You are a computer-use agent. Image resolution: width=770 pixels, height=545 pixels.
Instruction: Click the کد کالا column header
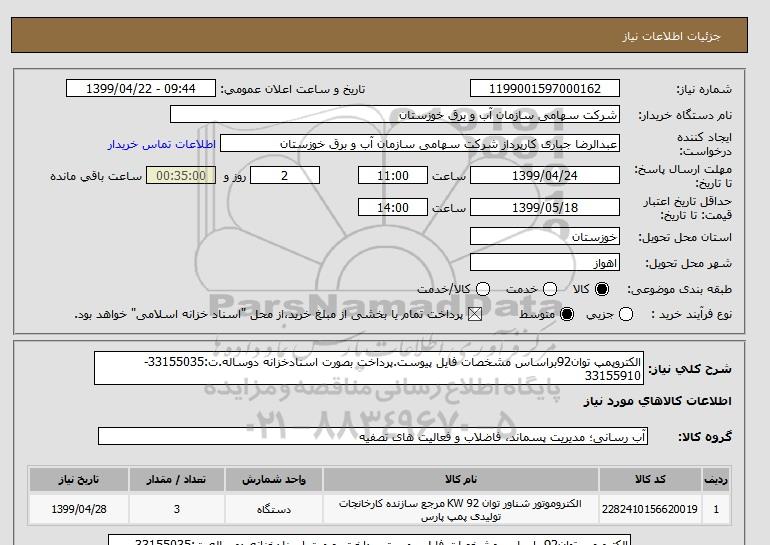[x=650, y=479]
